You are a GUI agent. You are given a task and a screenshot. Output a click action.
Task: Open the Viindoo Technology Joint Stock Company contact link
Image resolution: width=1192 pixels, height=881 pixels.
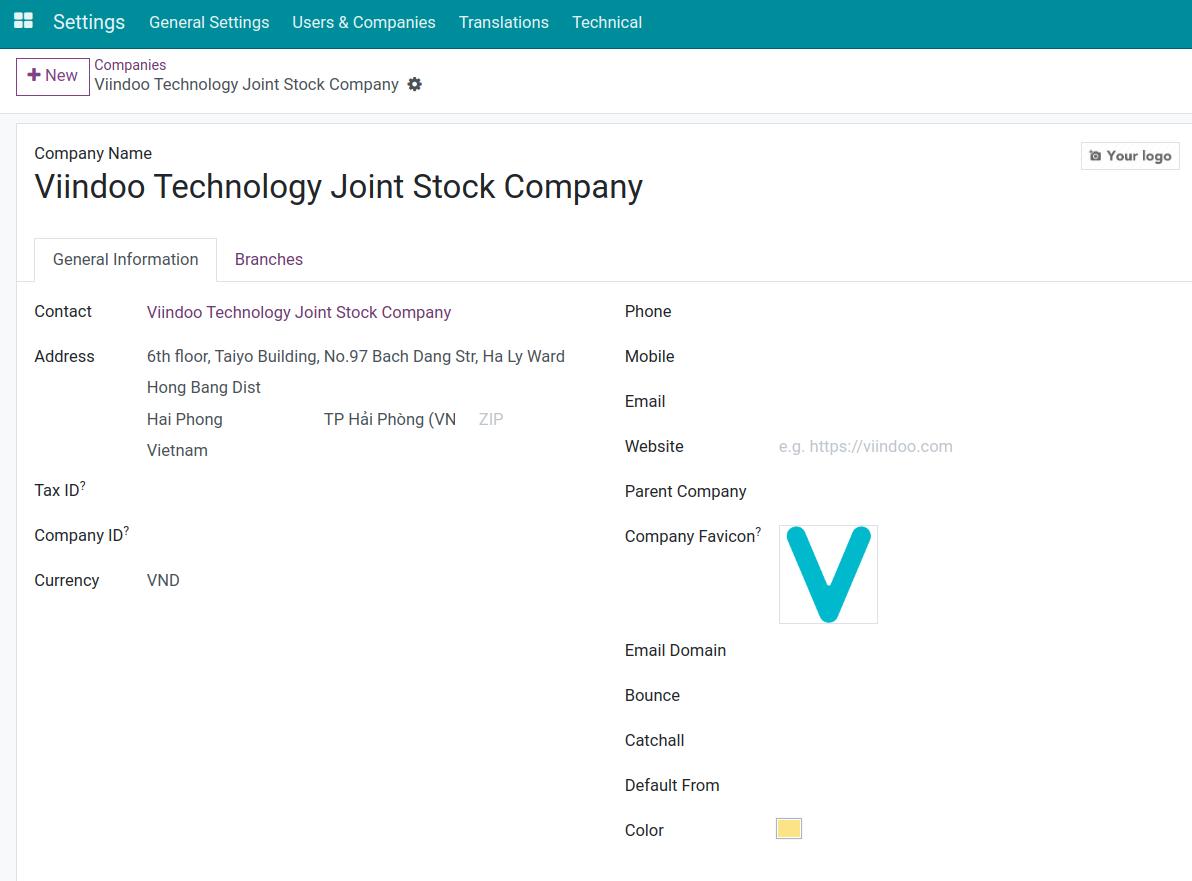tap(299, 312)
